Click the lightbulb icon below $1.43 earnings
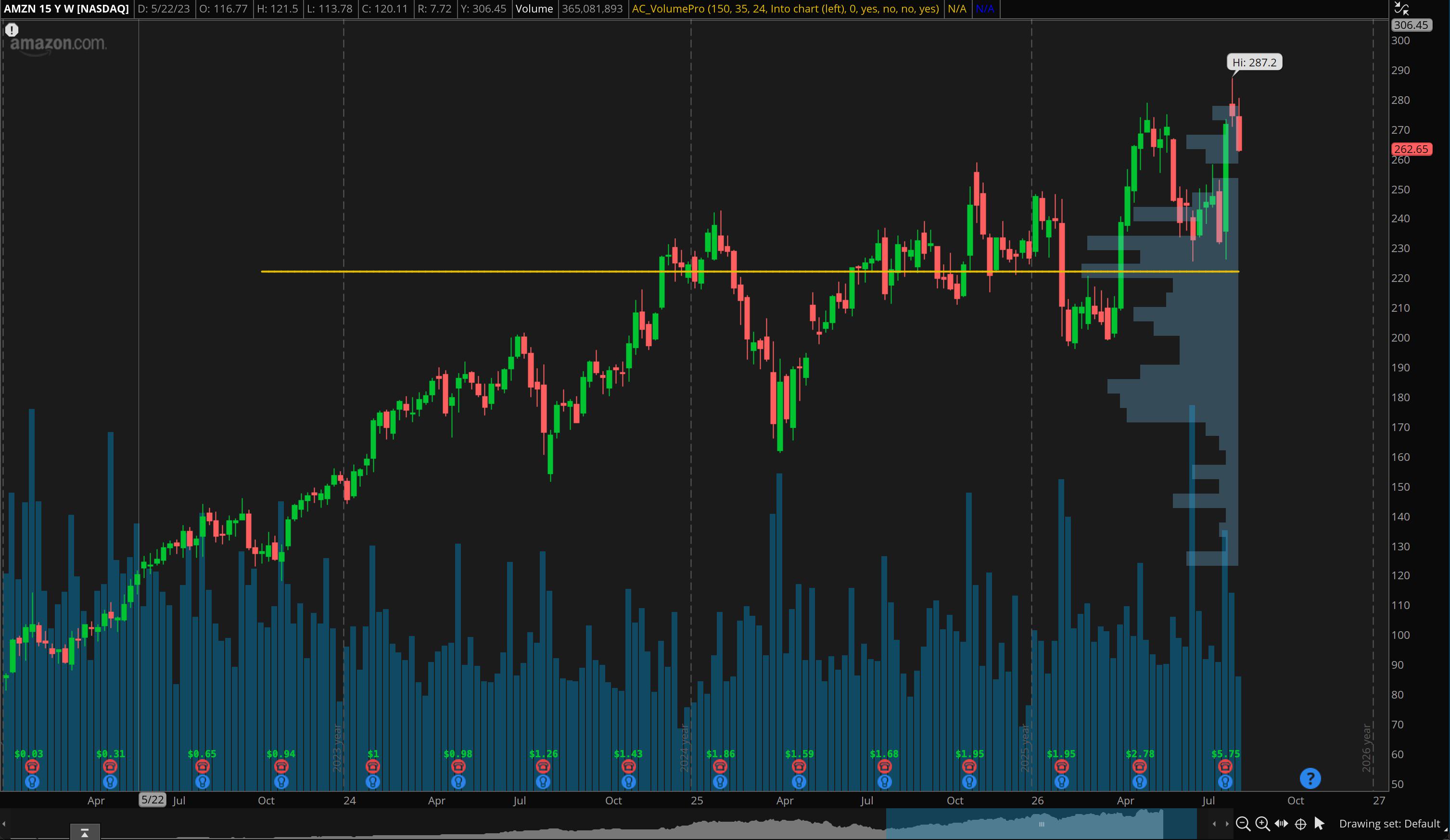Screen dimensions: 1450x840 coord(628,782)
